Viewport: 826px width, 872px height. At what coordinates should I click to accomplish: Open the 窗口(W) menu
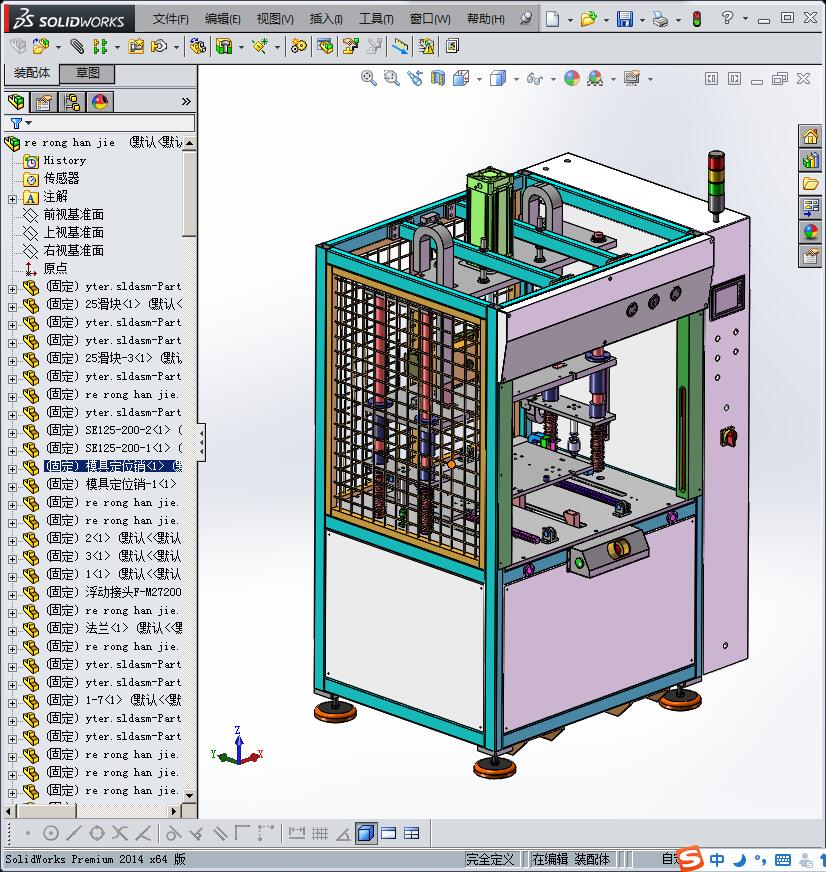(430, 19)
